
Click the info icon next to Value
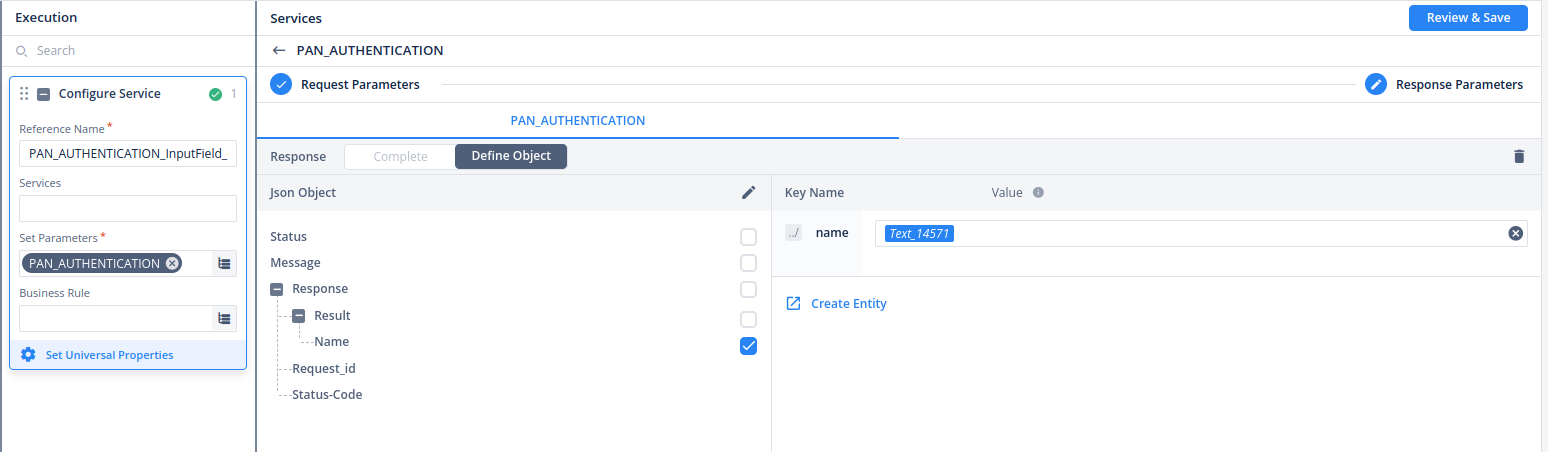(x=1038, y=193)
